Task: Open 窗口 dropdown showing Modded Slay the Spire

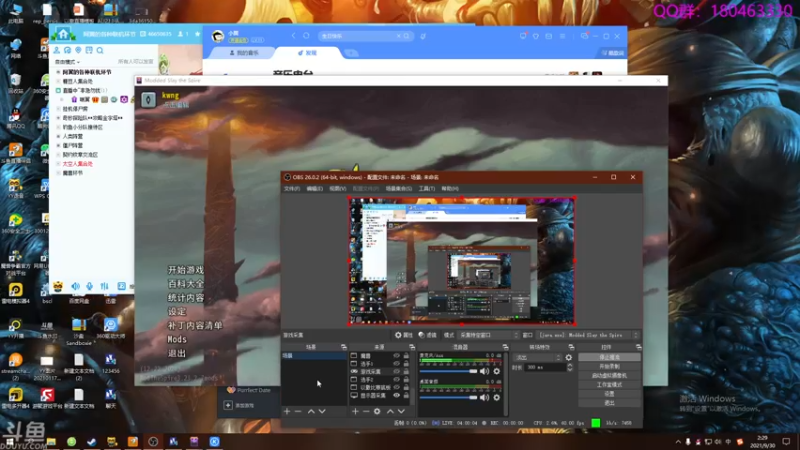Action: (588, 335)
